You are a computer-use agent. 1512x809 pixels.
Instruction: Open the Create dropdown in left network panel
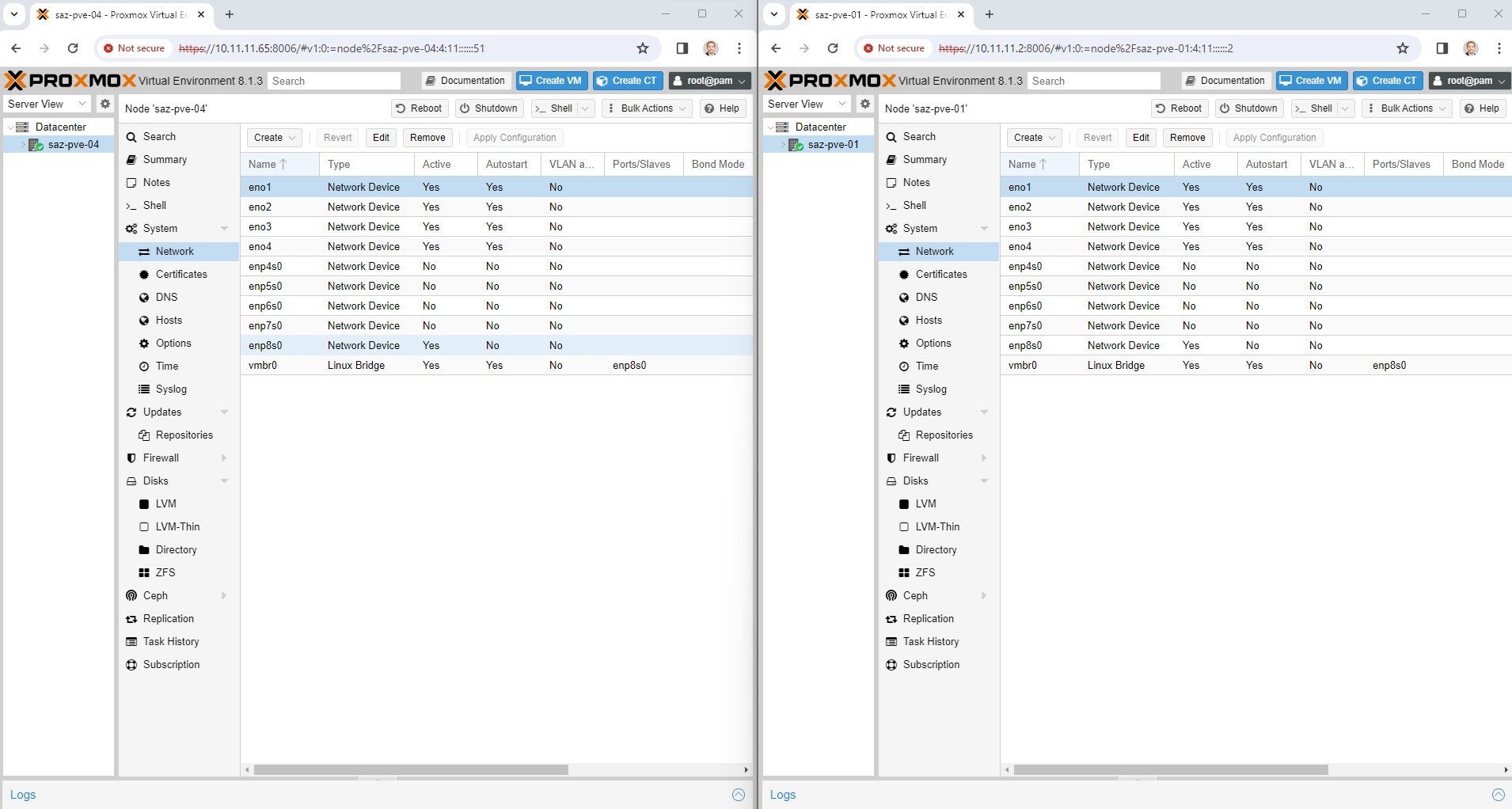pos(274,138)
